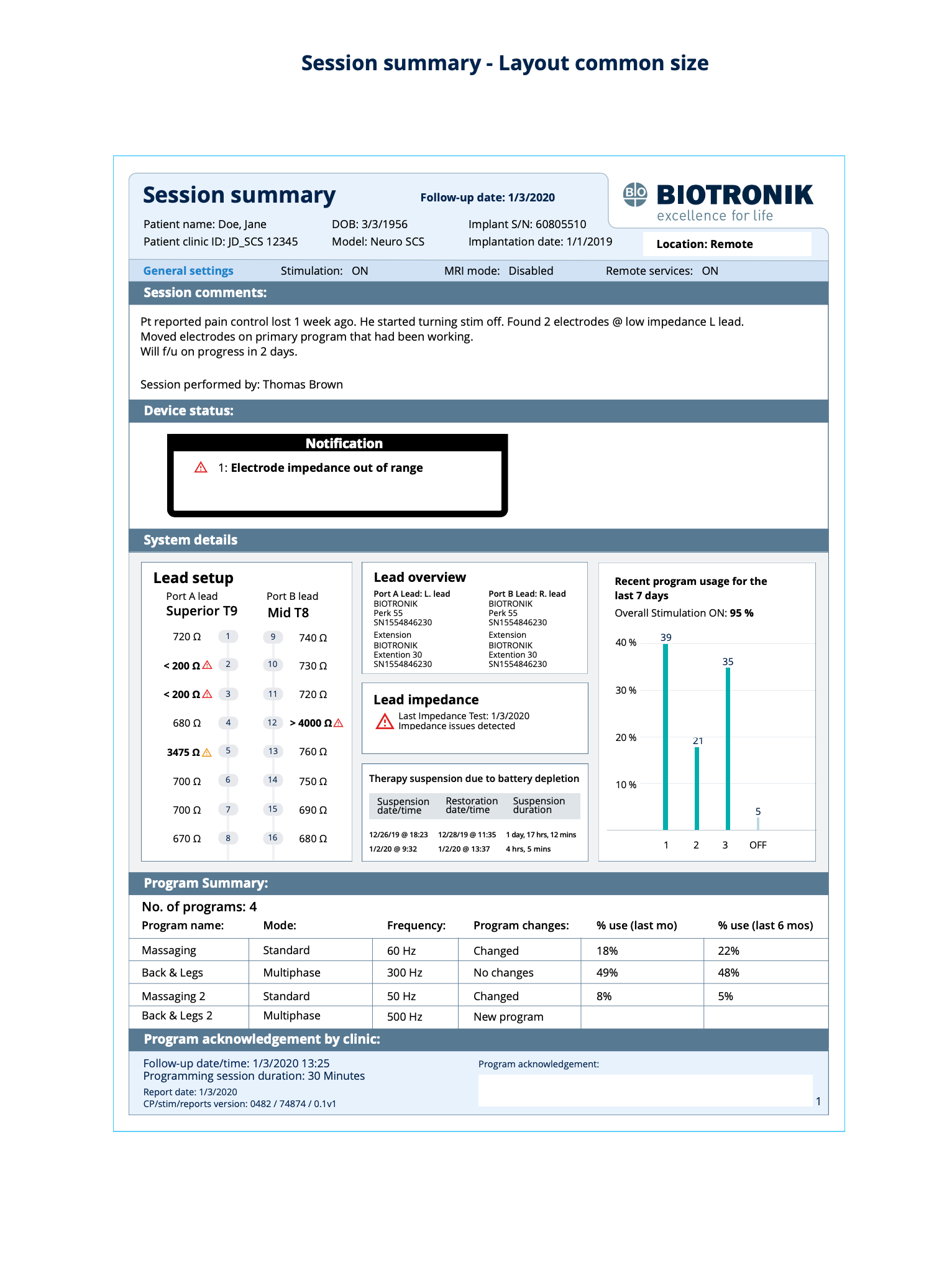Click the program 2 usage bar (21)
947x1288 pixels.
pos(697,788)
